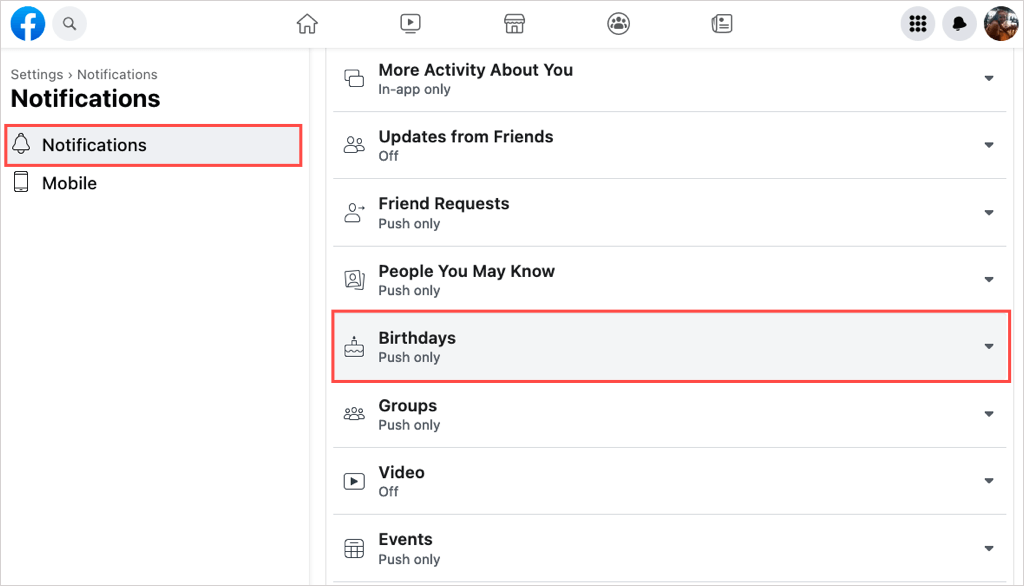
Task: Click the notifications bell in top bar
Action: (959, 24)
